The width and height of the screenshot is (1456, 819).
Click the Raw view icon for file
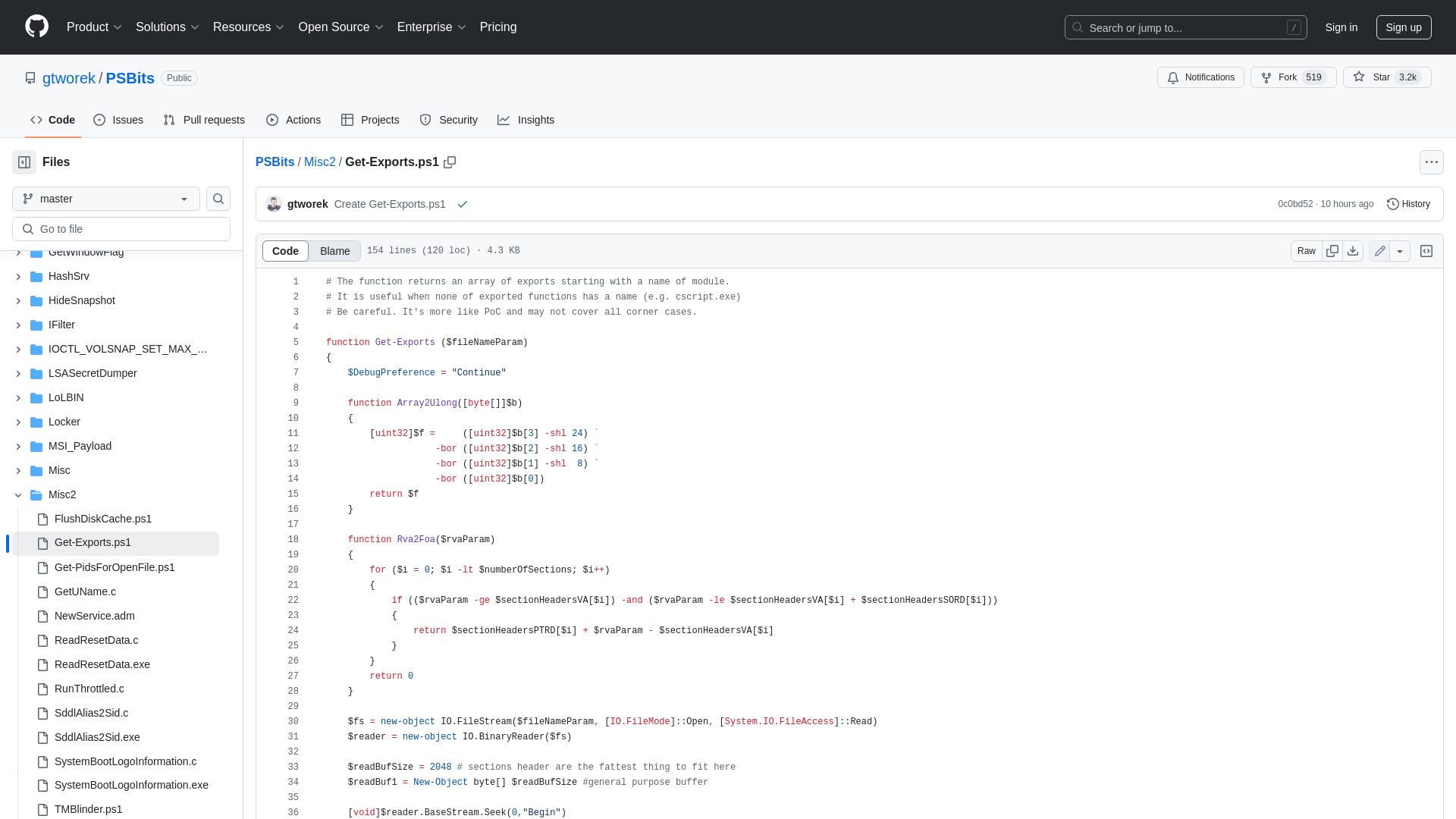pyautogui.click(x=1306, y=251)
